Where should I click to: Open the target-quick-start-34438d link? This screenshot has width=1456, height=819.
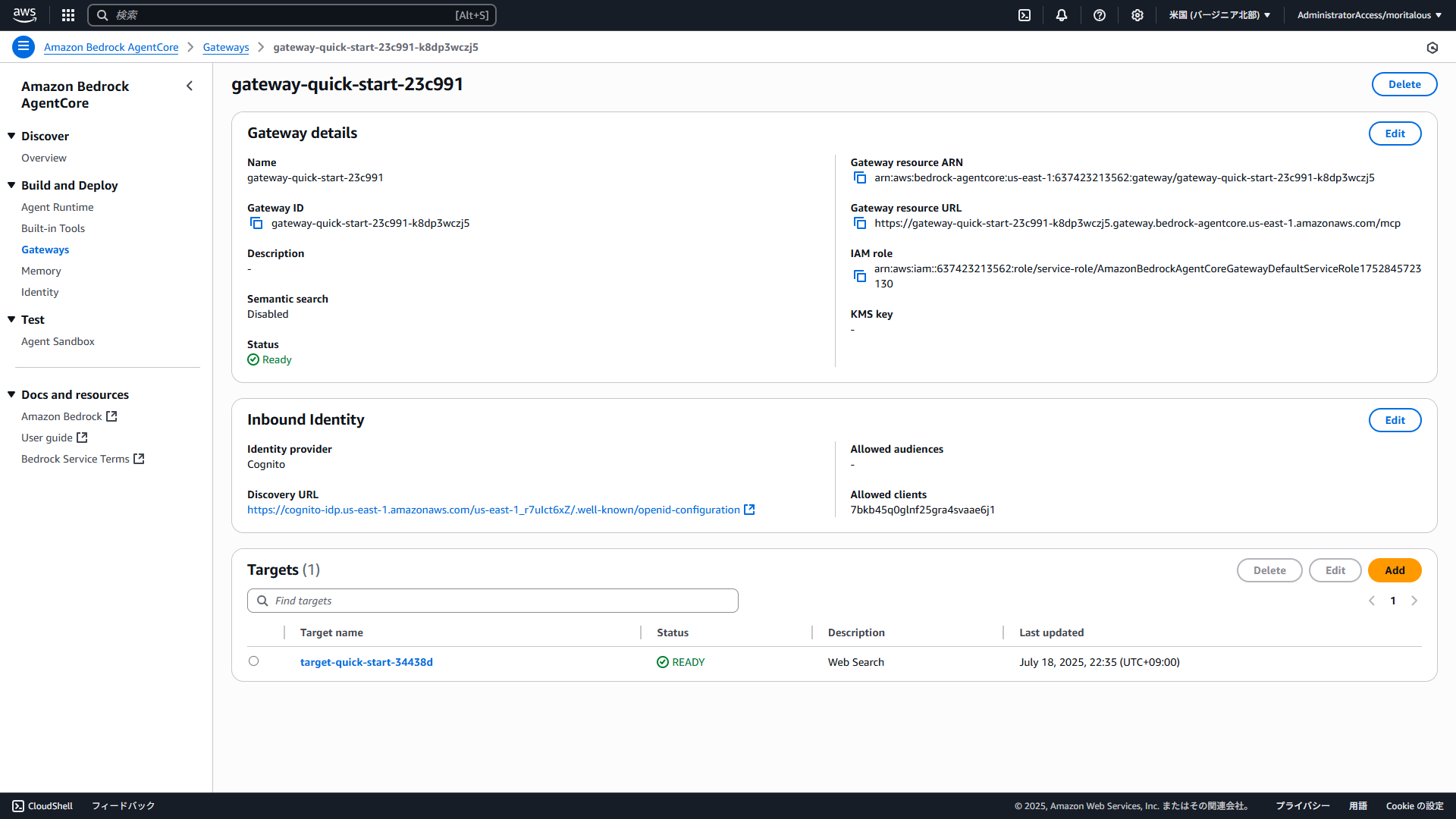[366, 662]
